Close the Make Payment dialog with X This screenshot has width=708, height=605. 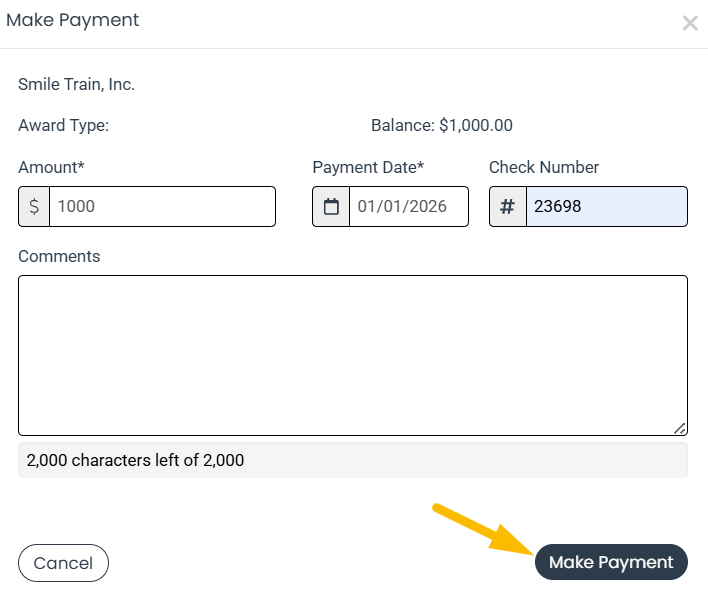690,23
